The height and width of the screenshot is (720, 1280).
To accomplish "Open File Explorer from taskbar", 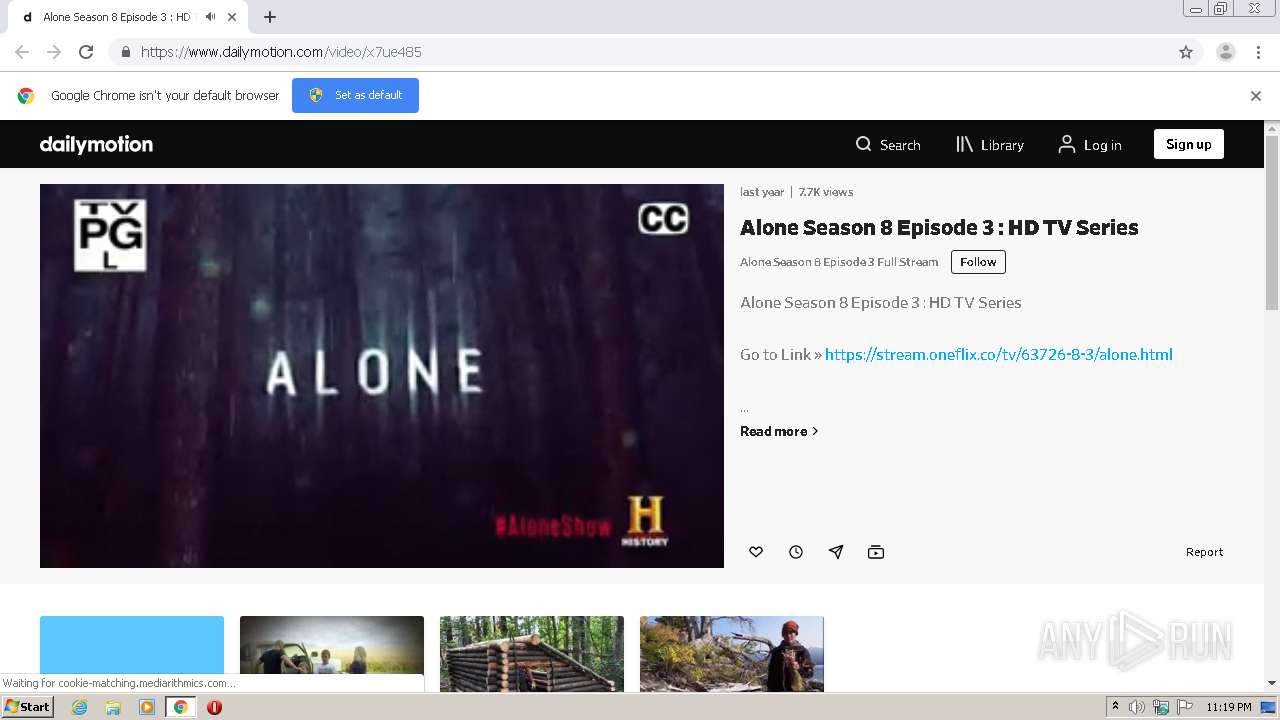I will pos(113,707).
